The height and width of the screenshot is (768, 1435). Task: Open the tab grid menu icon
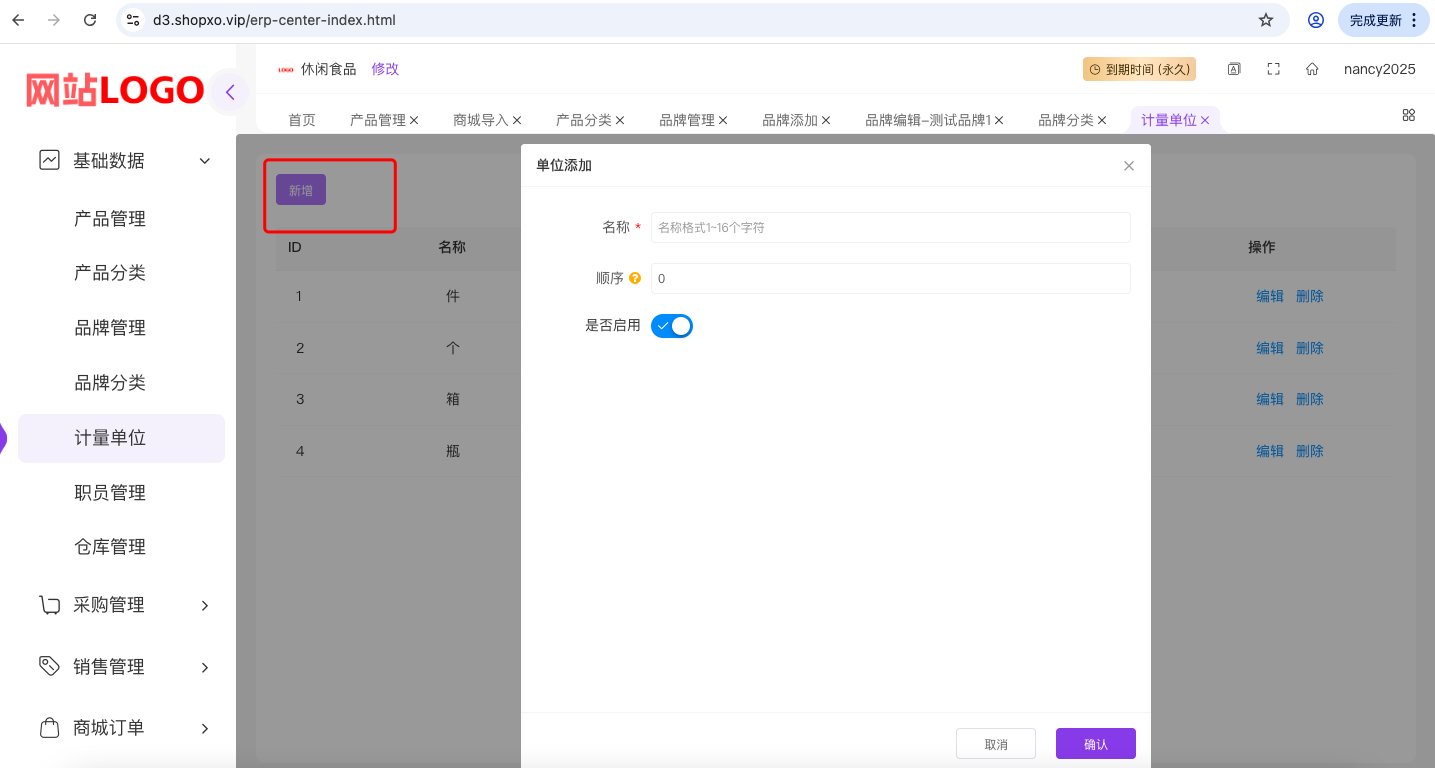pyautogui.click(x=1408, y=115)
